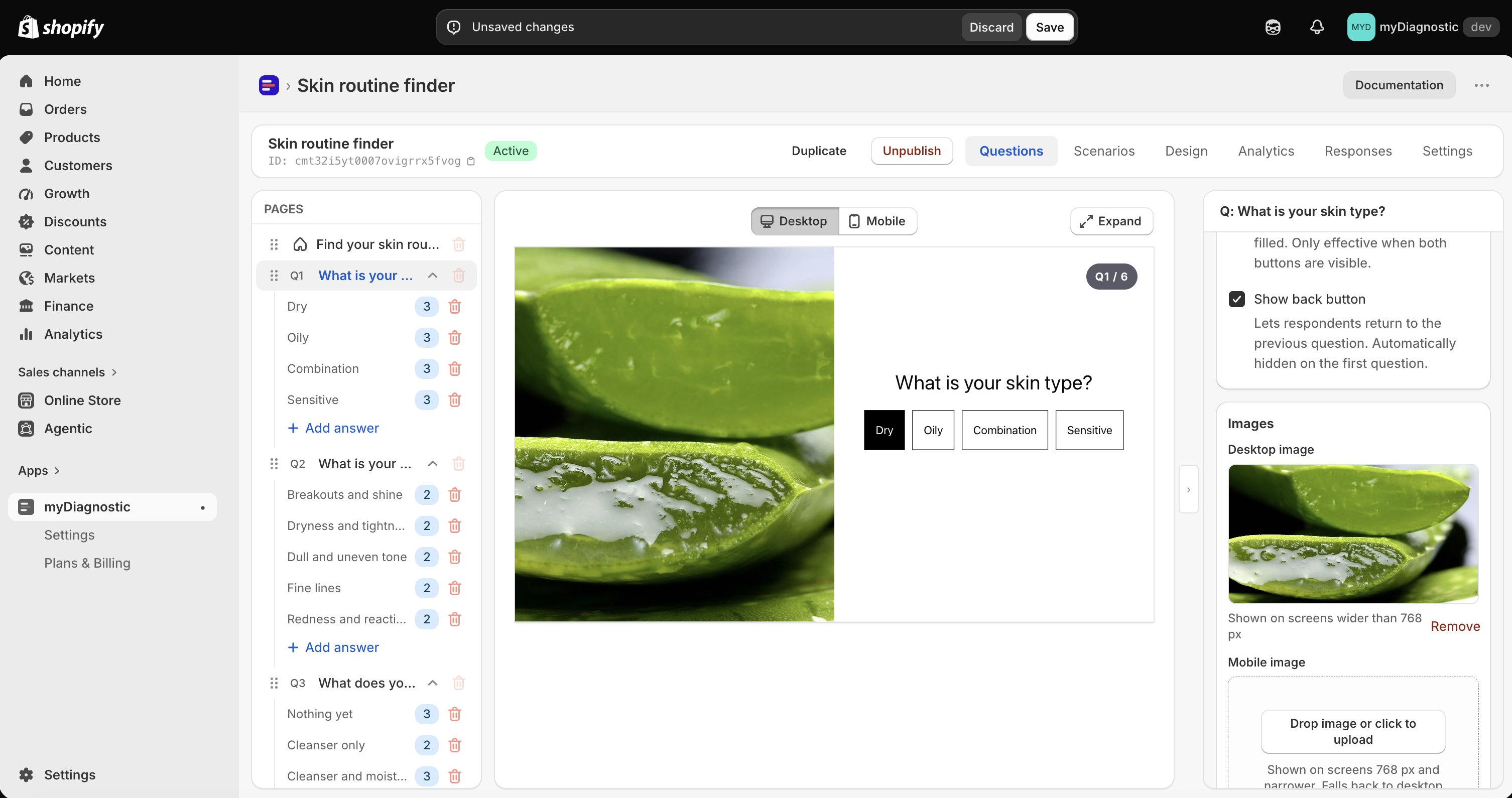
Task: Switch preview to Desktop view
Action: pyautogui.click(x=795, y=221)
